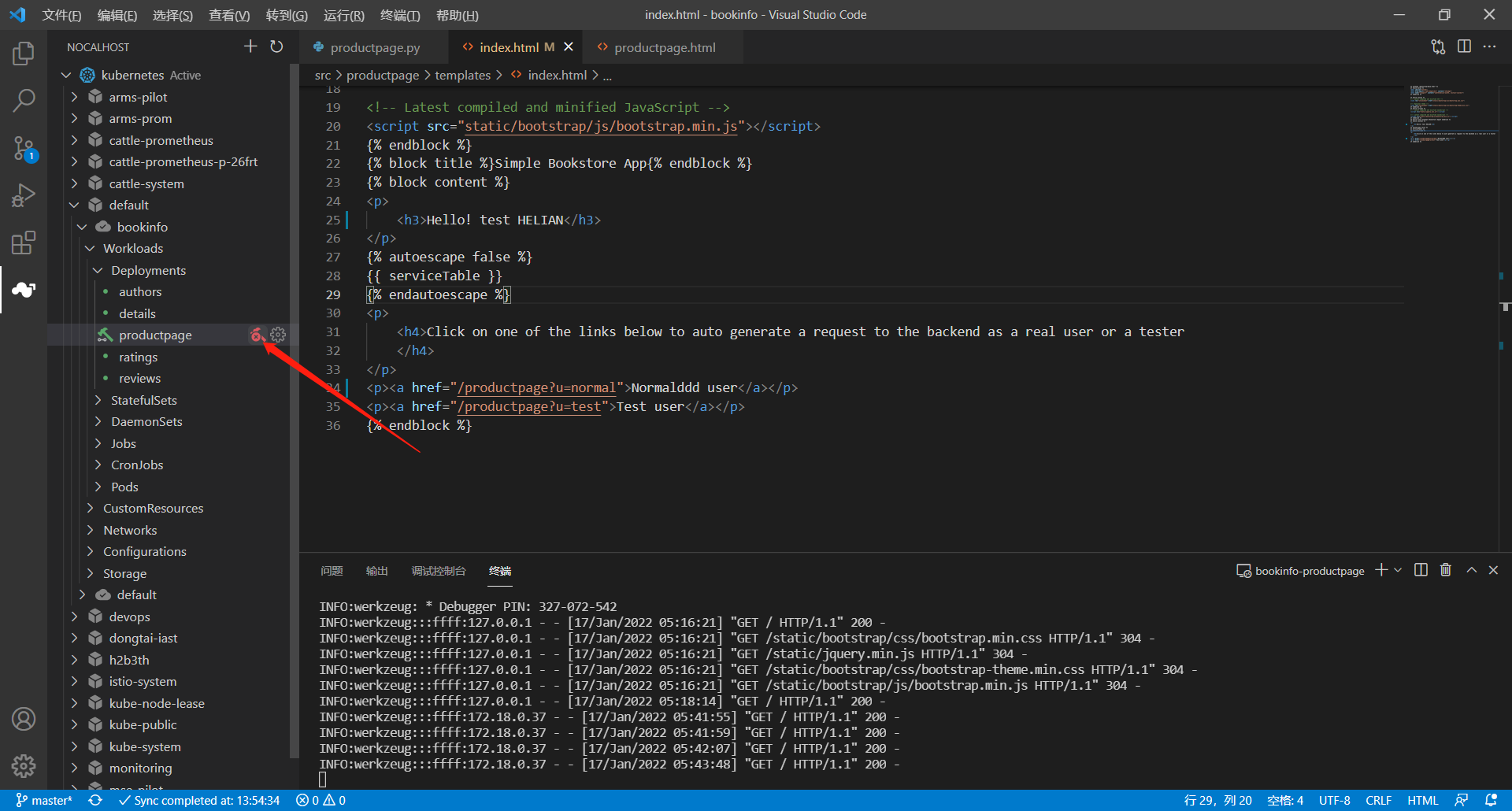Open the Accounts menu icon
Screen dimensions: 1512x811
pos(24,719)
